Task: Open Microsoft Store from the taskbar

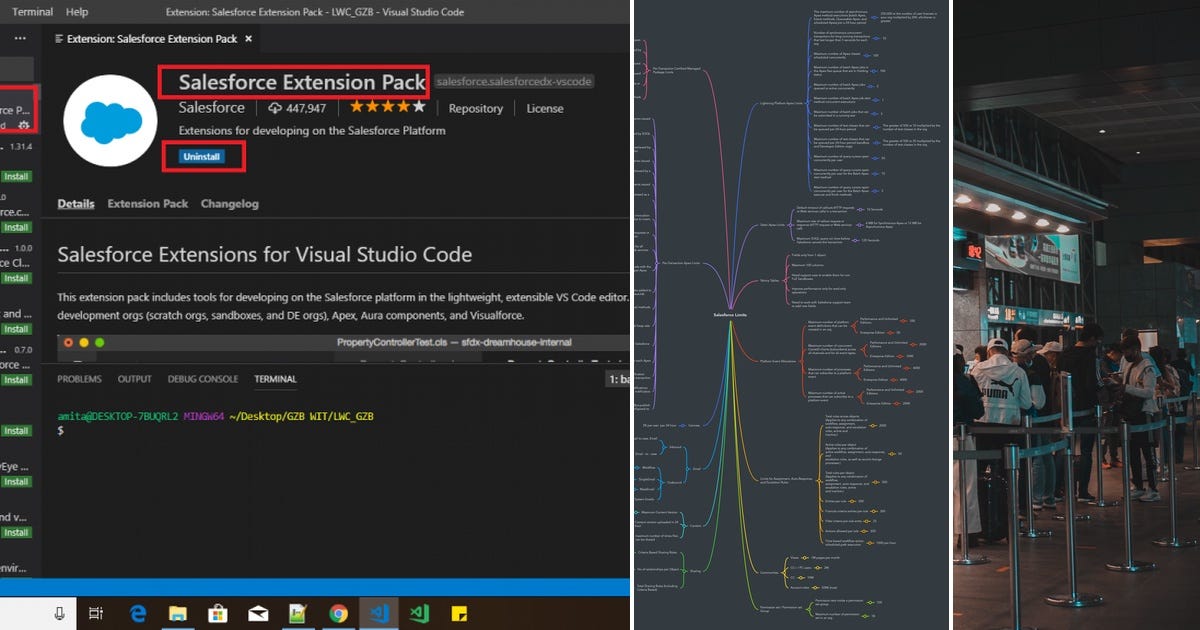Action: click(218, 613)
